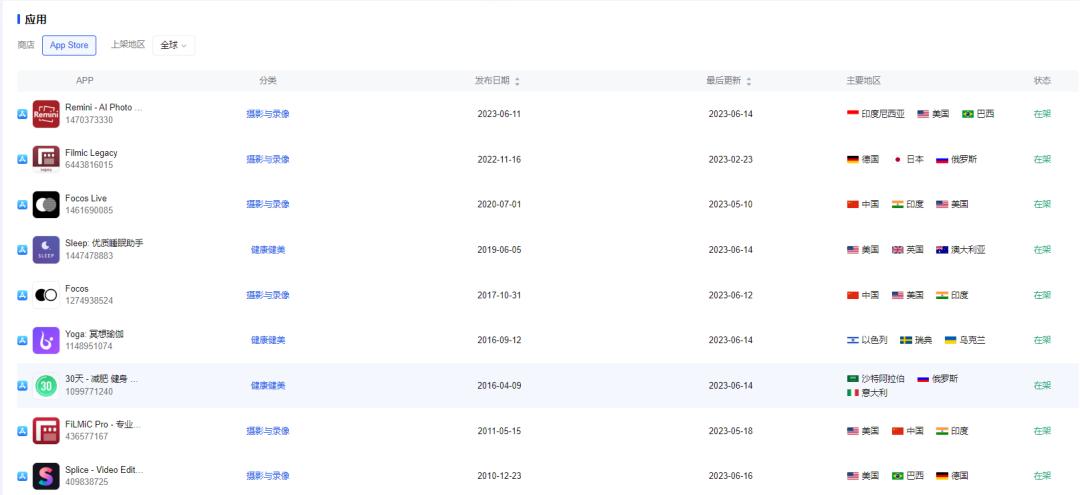Open the 30天 fitness app icon
The height and width of the screenshot is (495, 1080).
tap(46, 386)
